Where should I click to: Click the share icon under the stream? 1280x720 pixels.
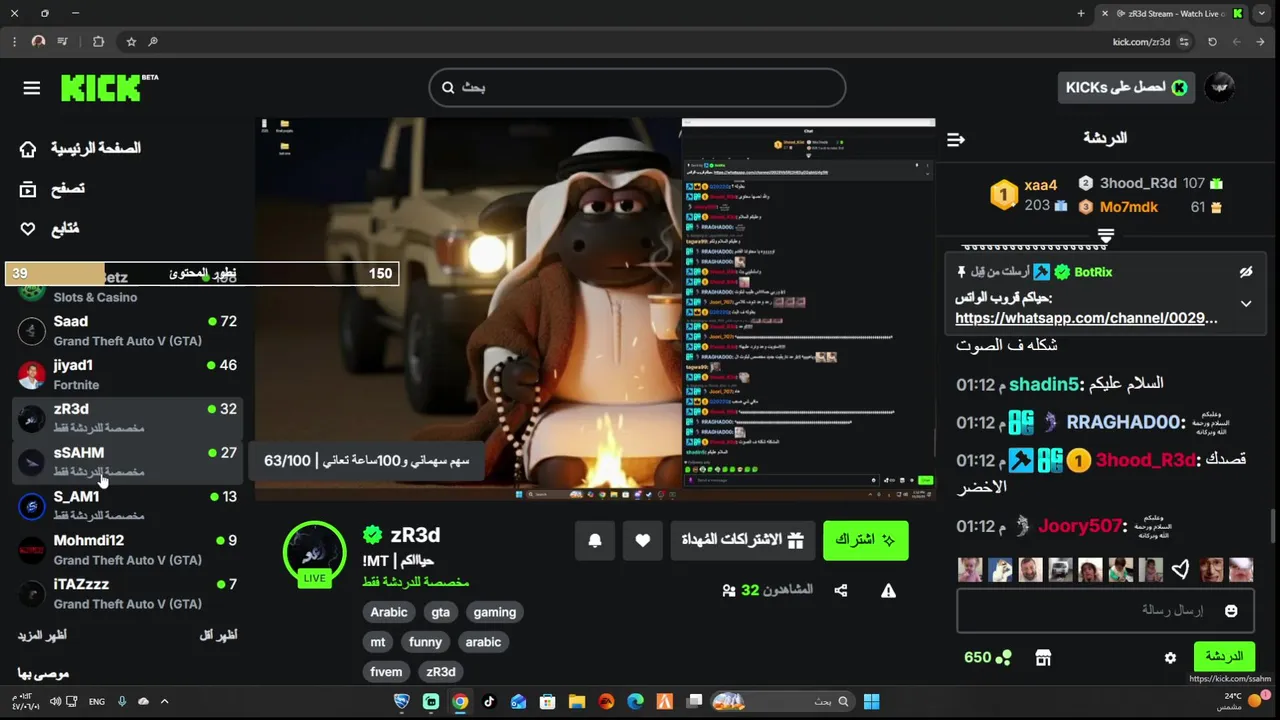click(x=841, y=591)
